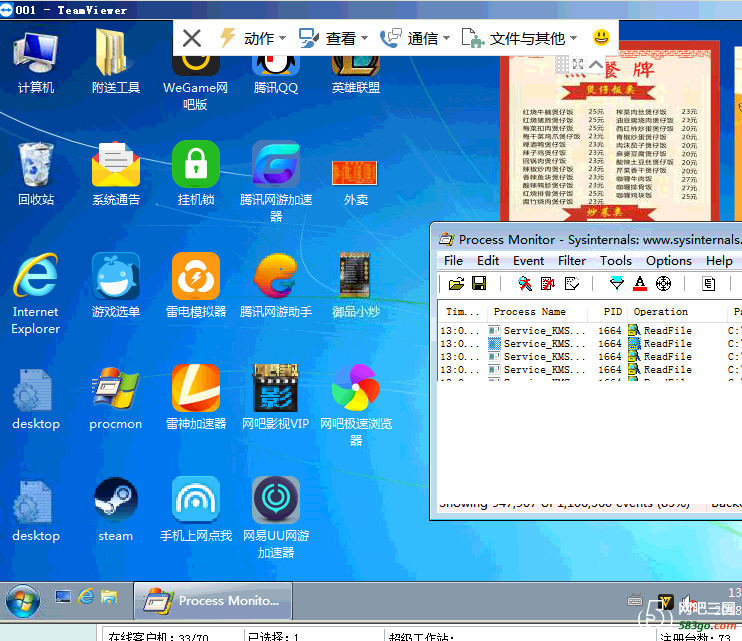The width and height of the screenshot is (742, 641).
Task: Open the 网易UU网游加速器 icon
Action: pos(276,518)
